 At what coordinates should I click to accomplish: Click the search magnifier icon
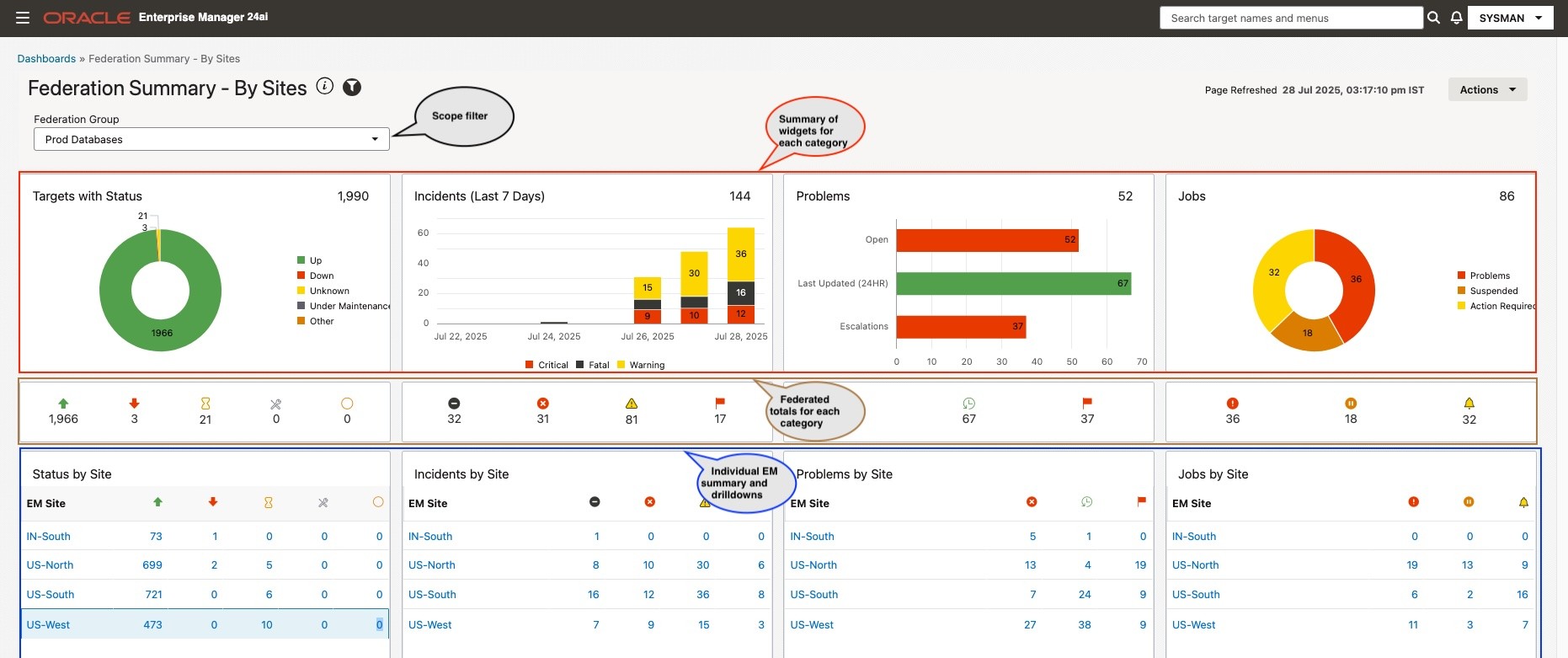(1433, 18)
